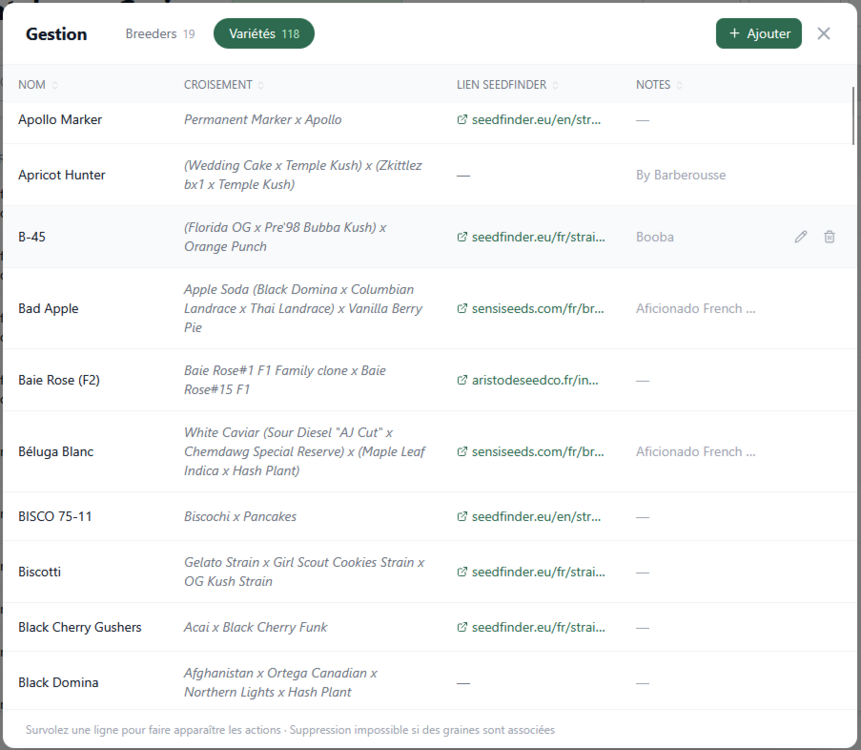Click the 'By Barberousse' note
The height and width of the screenshot is (750, 861).
click(681, 175)
